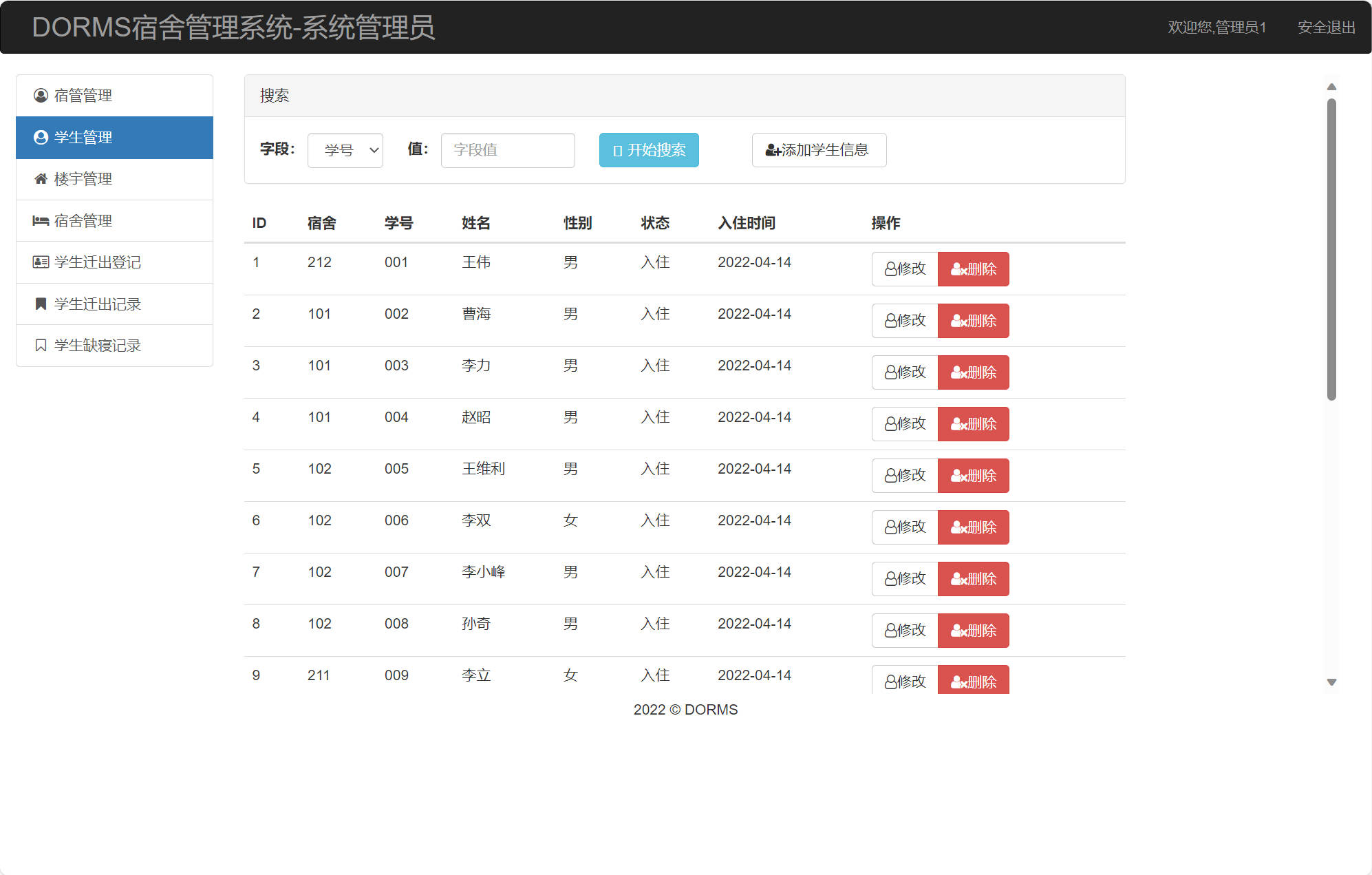Click the outline bookmark icon for 学生缺寝记录
Image resolution: width=1372 pixels, height=875 pixels.
click(x=39, y=345)
